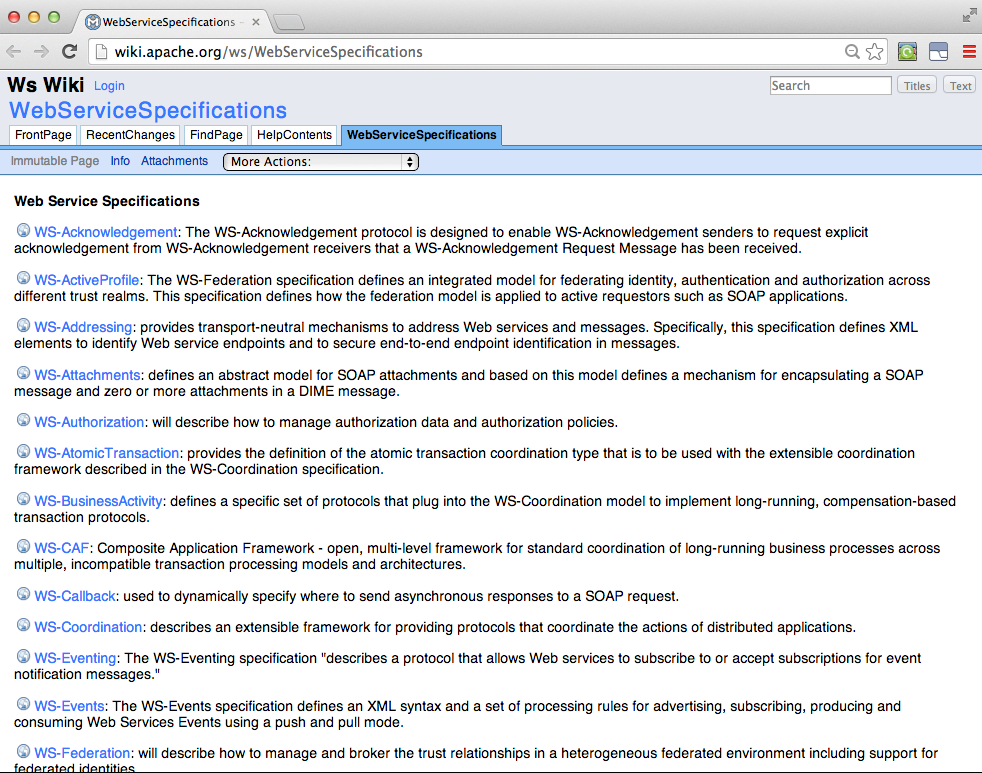Click globe icon beside WS-Eventing
The width and height of the screenshot is (982, 773).
[x=23, y=656]
